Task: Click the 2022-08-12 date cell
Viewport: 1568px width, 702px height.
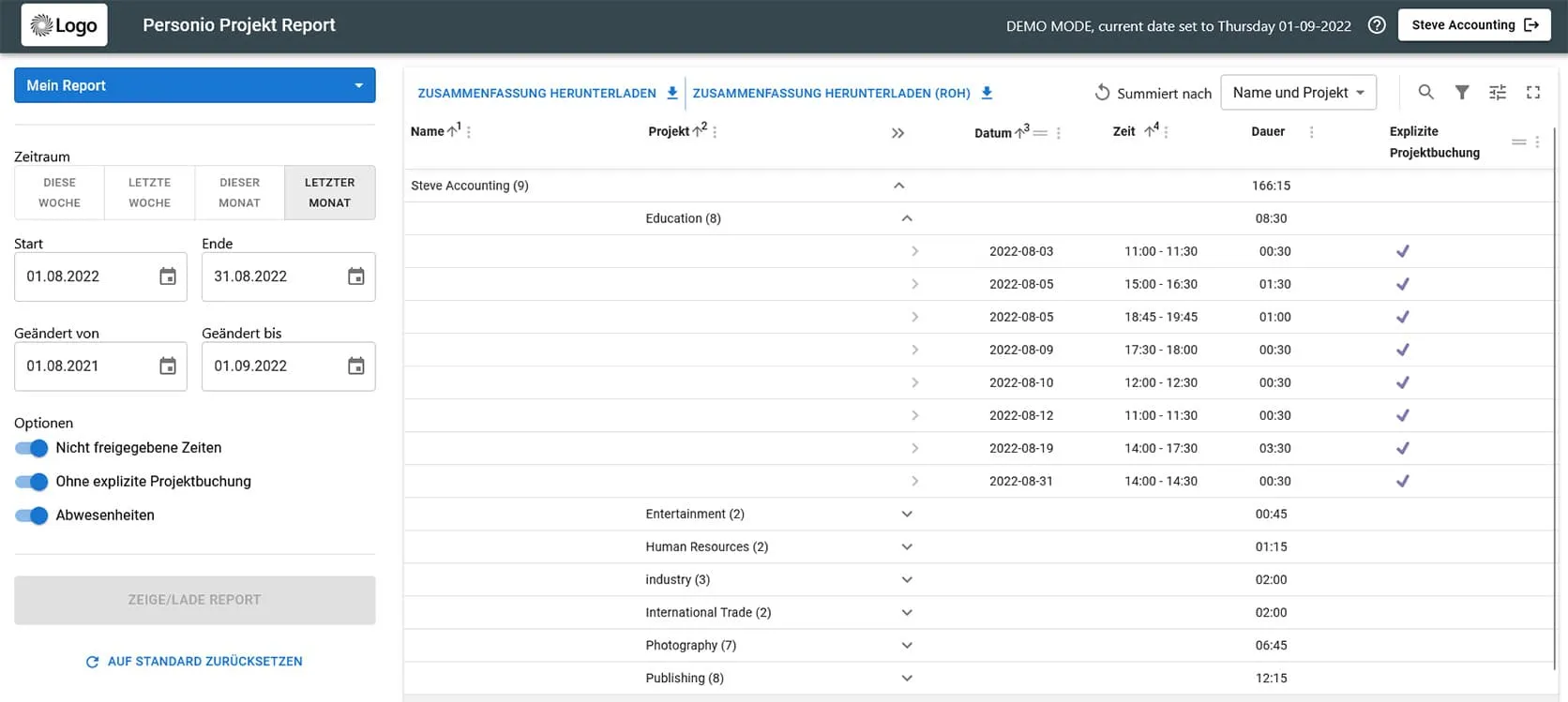Action: point(1021,415)
